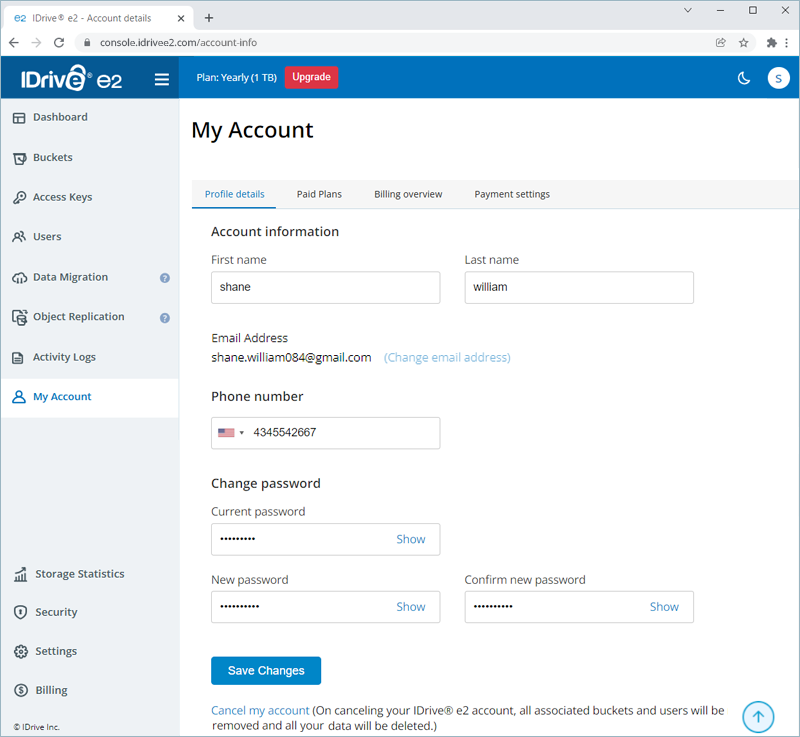Switch to Profile details tab

(x=234, y=194)
